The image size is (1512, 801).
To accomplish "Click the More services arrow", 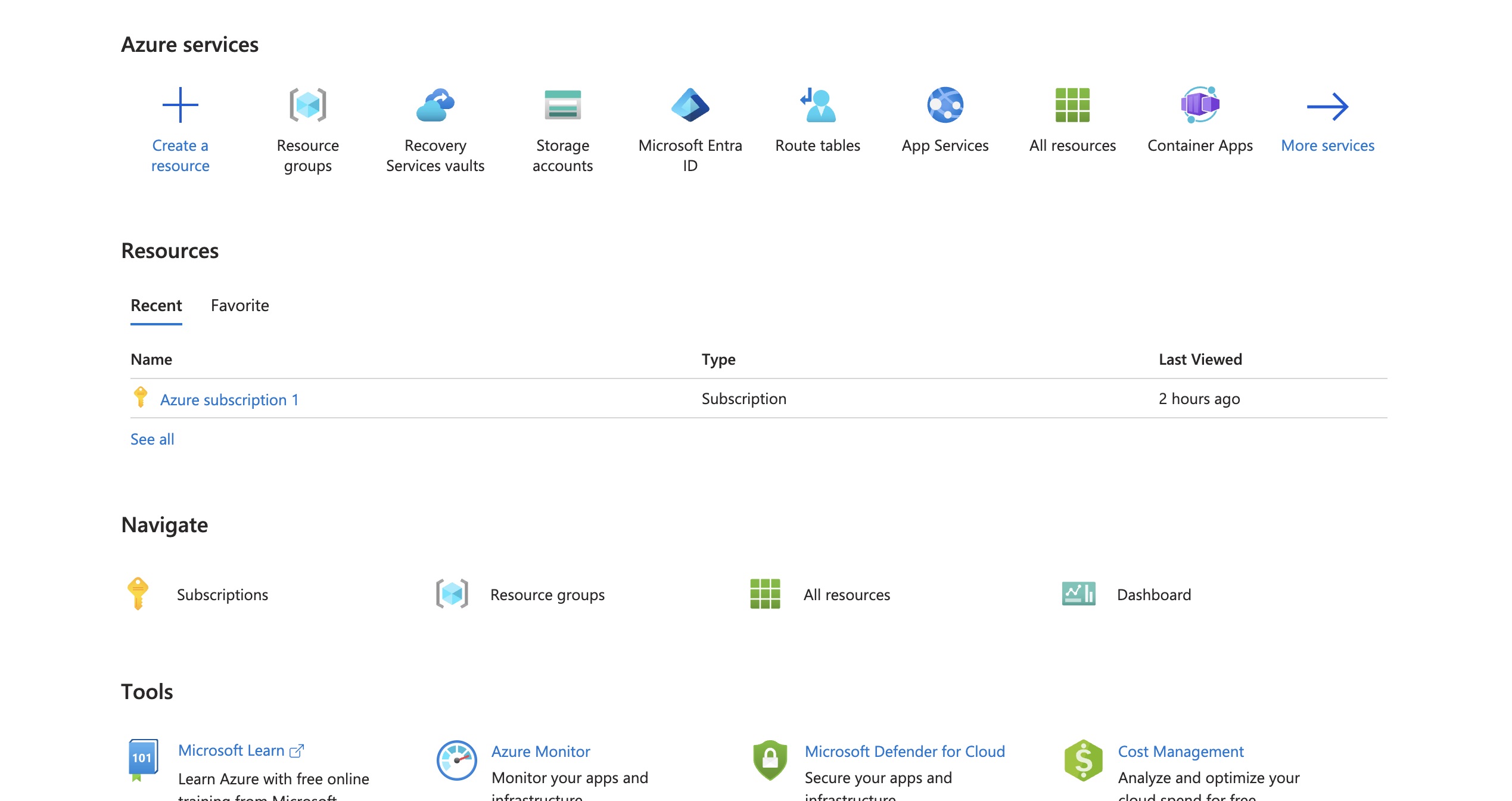I will point(1327,107).
